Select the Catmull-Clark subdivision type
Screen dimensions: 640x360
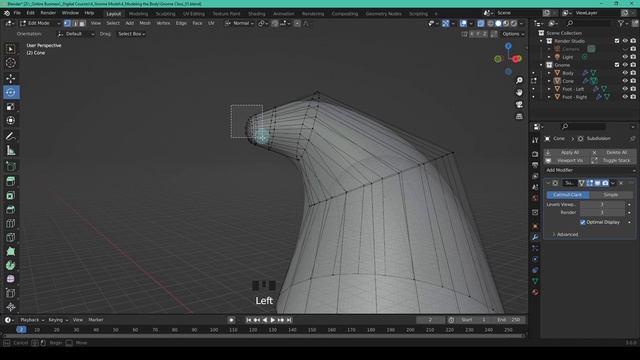pos(568,195)
